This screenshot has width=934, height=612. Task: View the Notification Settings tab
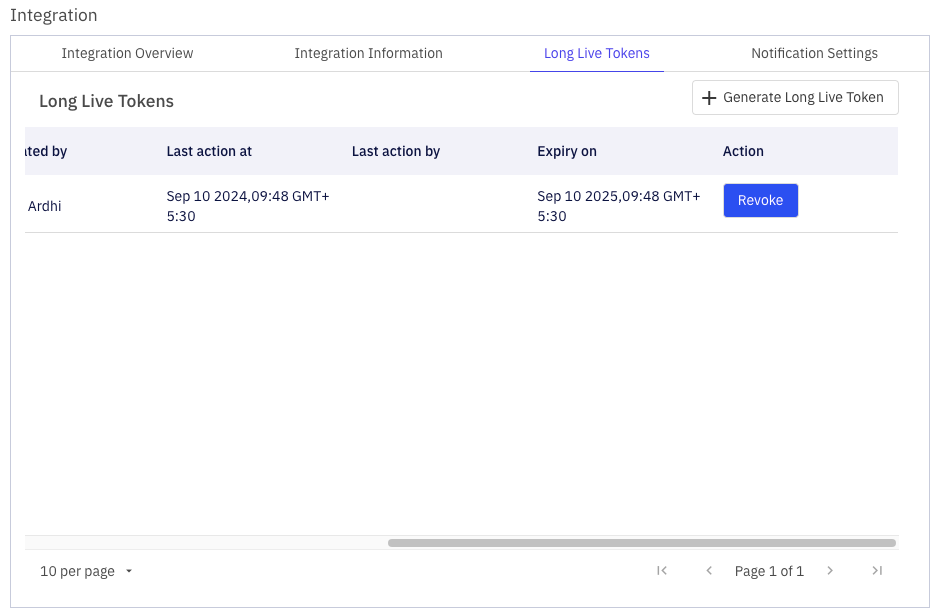[x=814, y=53]
